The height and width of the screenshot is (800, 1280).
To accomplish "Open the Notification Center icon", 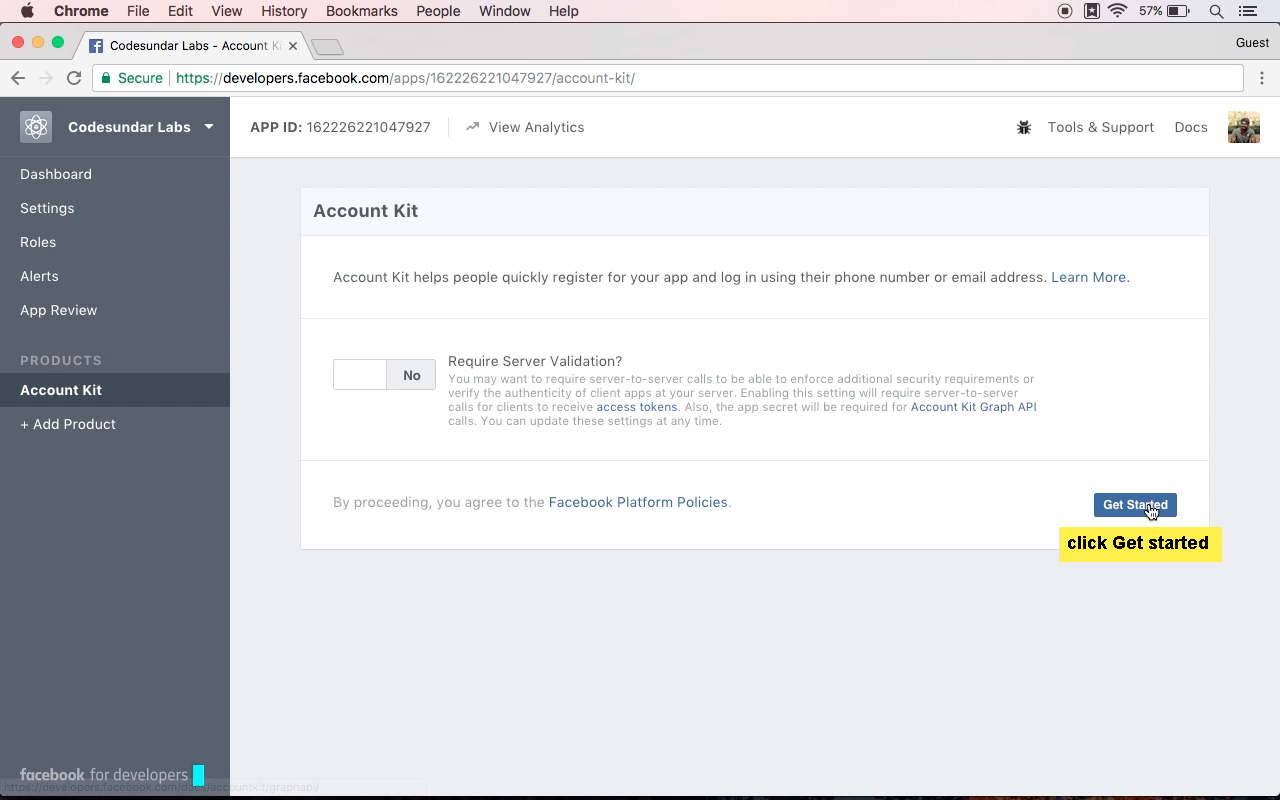I will 1247,11.
